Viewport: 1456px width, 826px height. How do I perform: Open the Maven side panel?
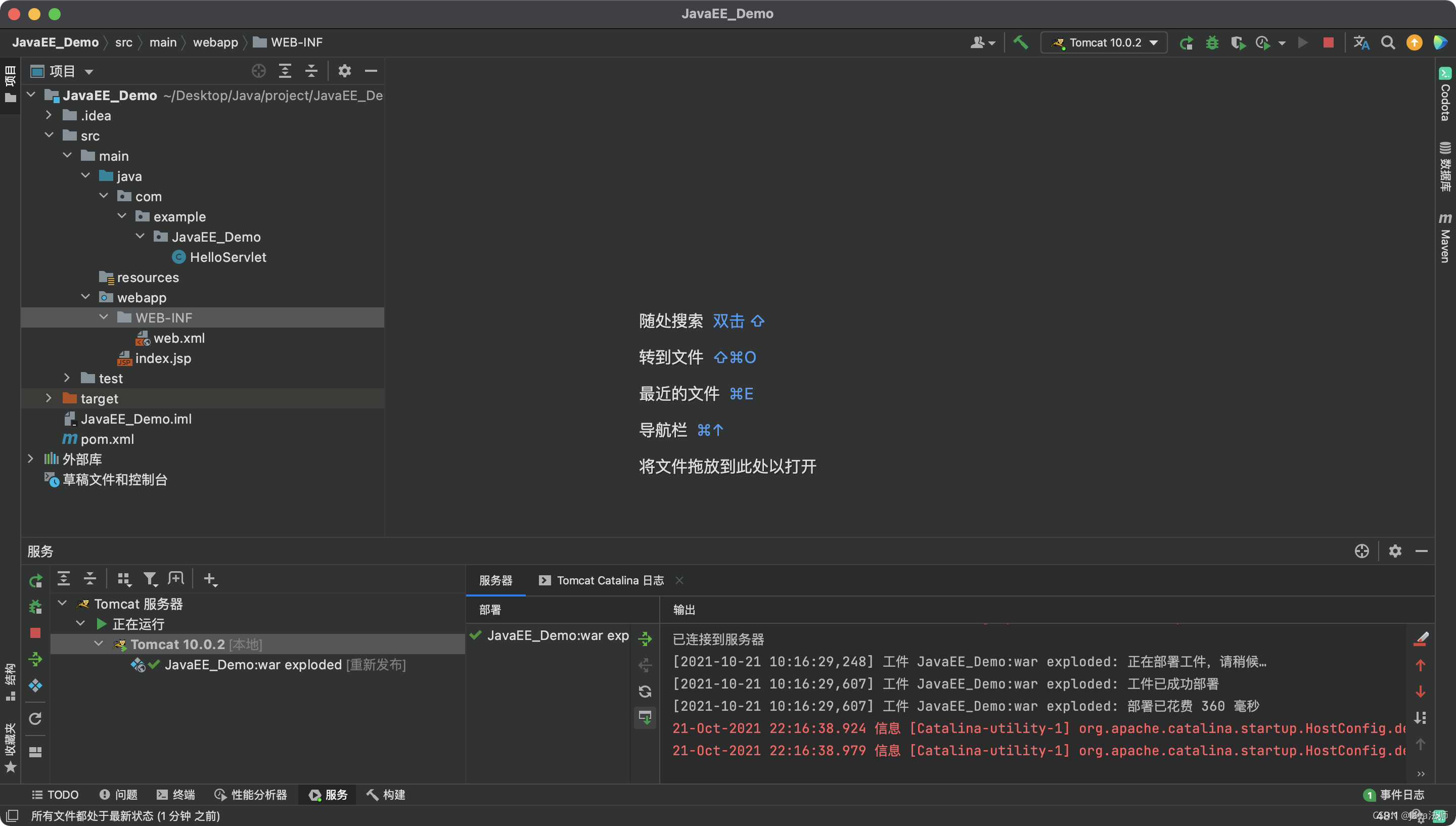[1444, 238]
